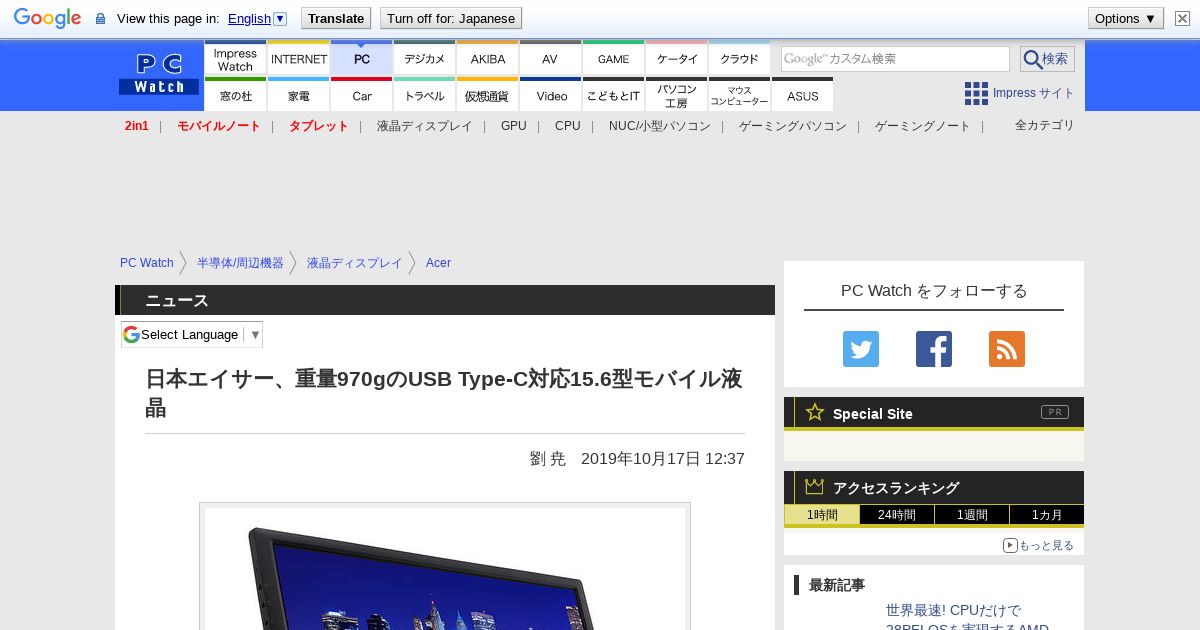Open the クラウド site tab
The image size is (1200, 630).
[x=739, y=59]
